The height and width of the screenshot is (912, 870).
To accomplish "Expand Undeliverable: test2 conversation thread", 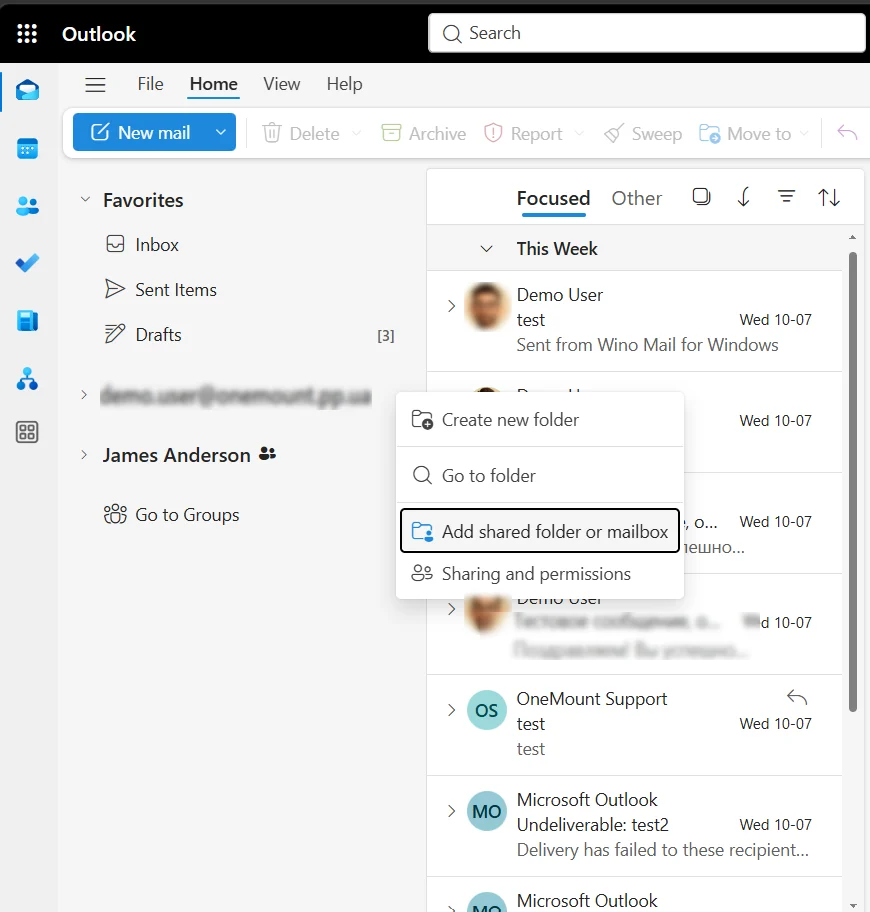I will point(451,811).
